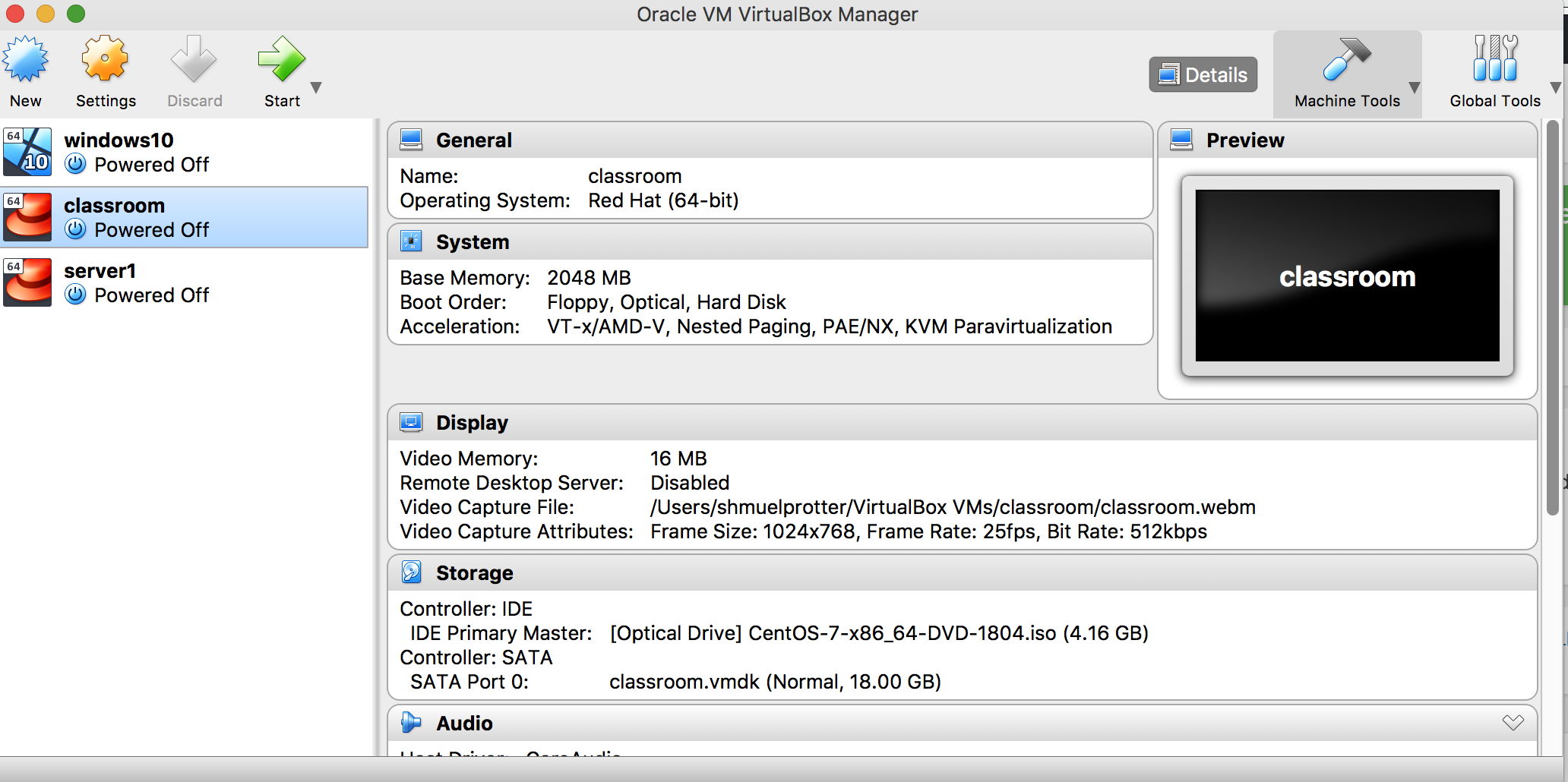1568x782 pixels.
Task: Click the CentOS-7 optical drive entry
Action: point(879,633)
